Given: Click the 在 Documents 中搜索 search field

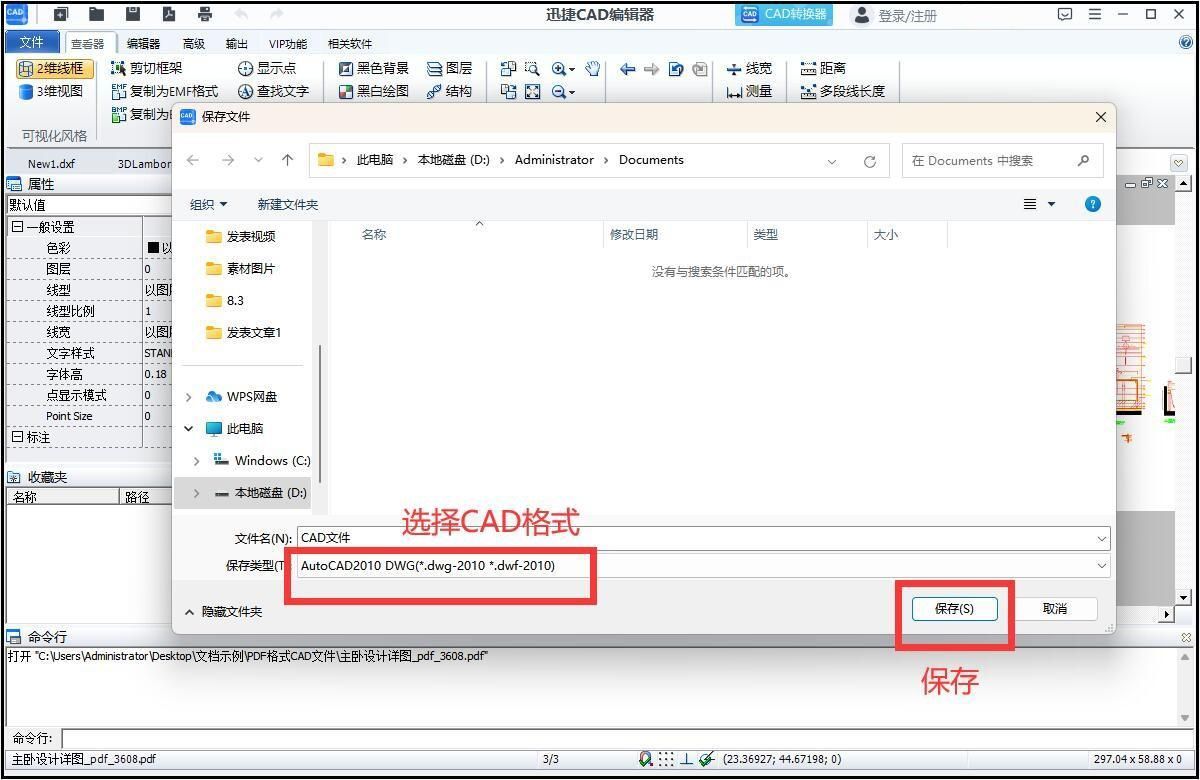Looking at the screenshot, I should 1001,160.
